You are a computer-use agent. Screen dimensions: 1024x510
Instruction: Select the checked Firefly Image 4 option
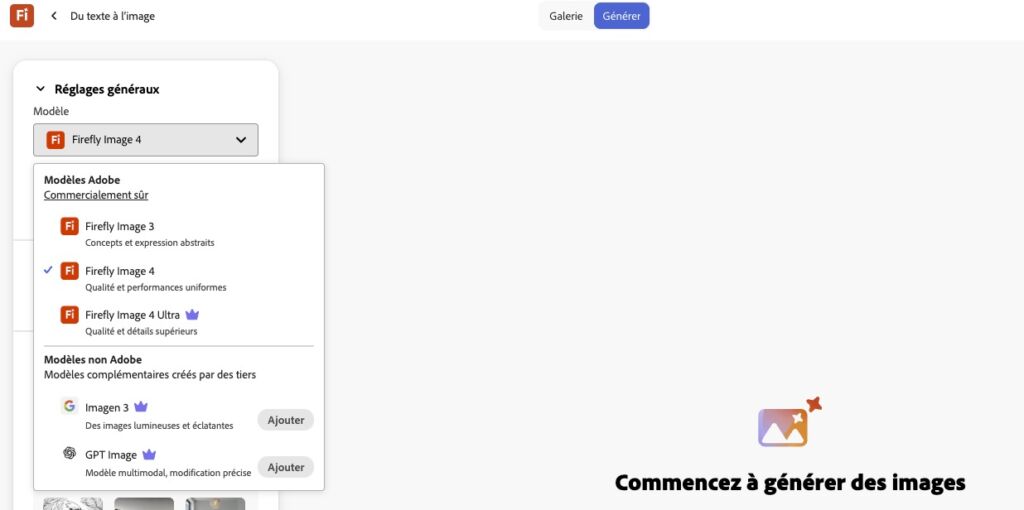coord(120,271)
